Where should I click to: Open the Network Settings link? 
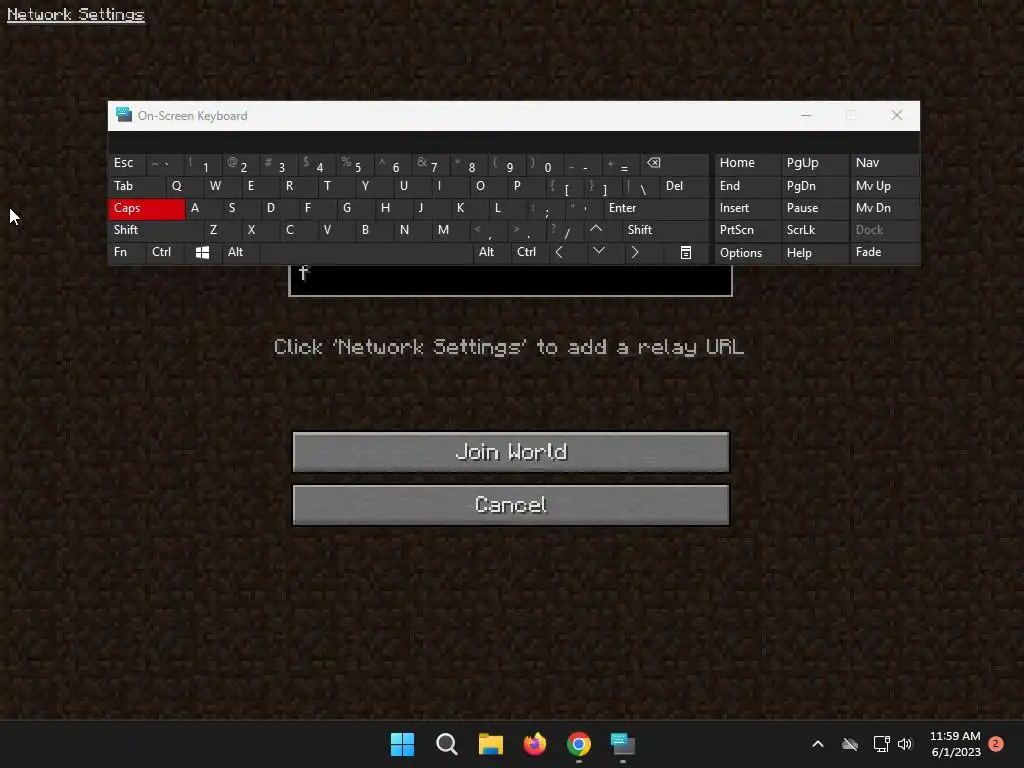point(76,14)
